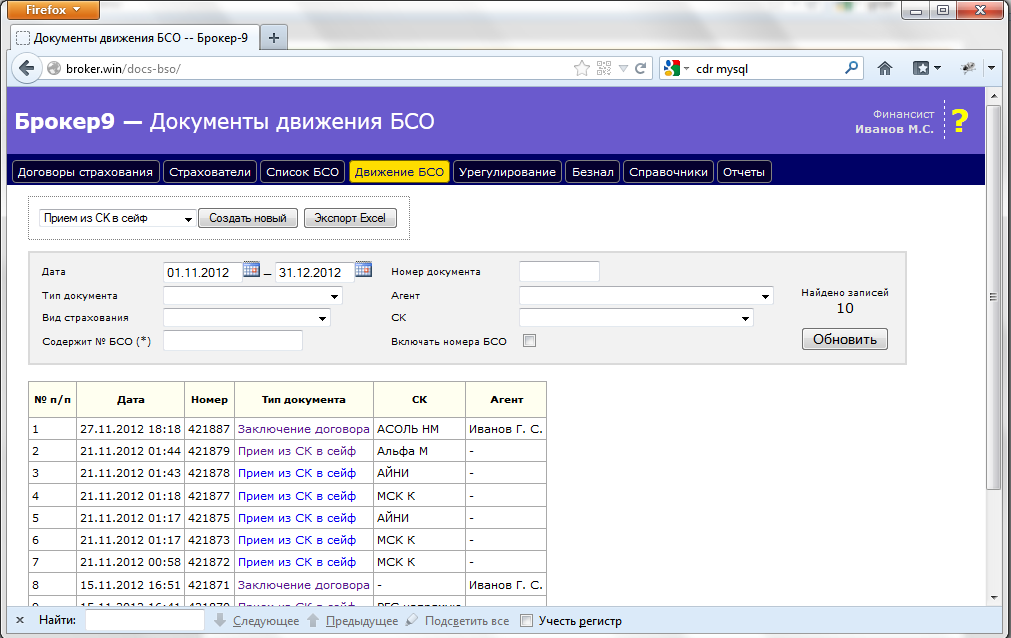Viewport: 1011px width, 638px height.
Task: Click the 'Альфа М' cell
Action: pos(419,451)
